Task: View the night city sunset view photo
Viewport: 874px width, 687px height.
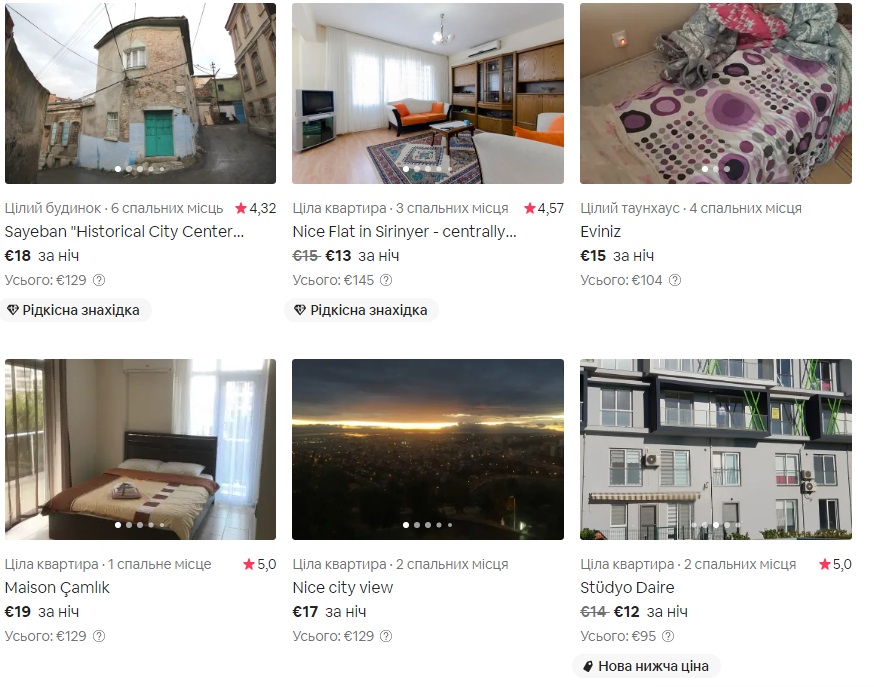Action: pyautogui.click(x=428, y=449)
